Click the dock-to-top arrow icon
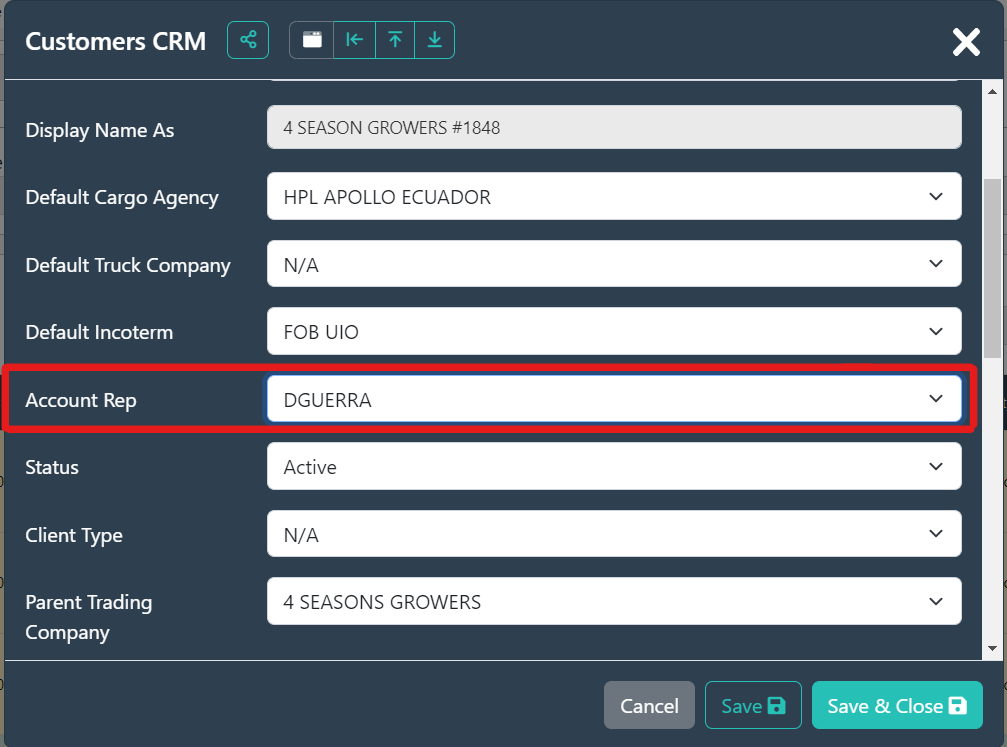 395,40
